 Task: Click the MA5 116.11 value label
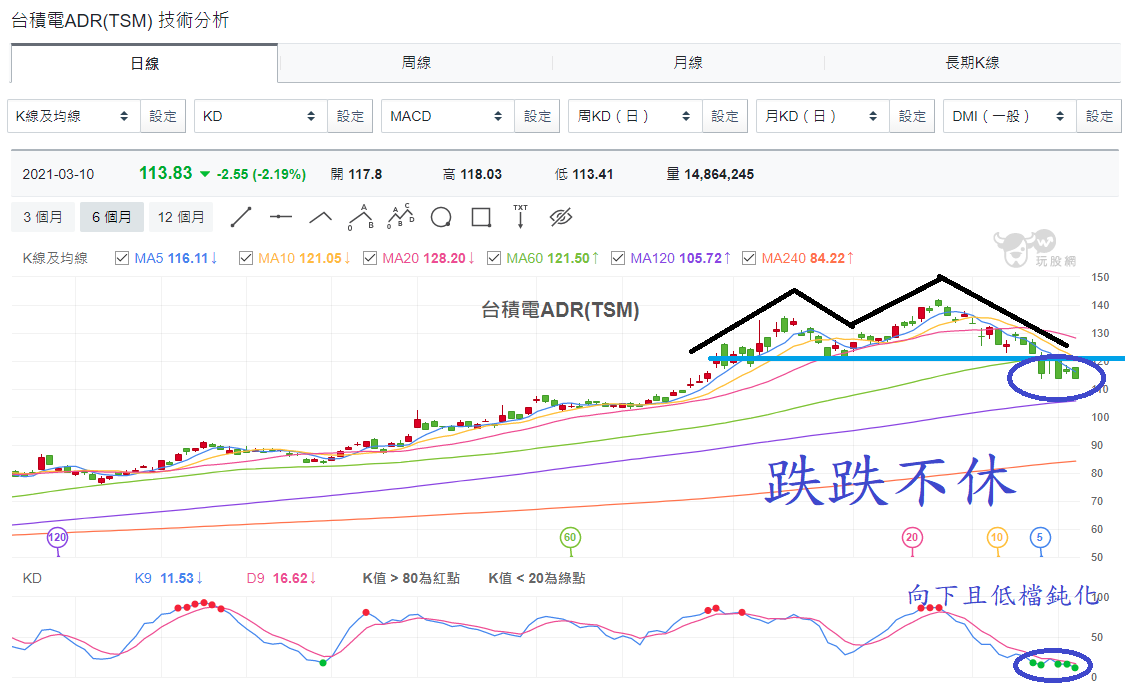tap(176, 258)
